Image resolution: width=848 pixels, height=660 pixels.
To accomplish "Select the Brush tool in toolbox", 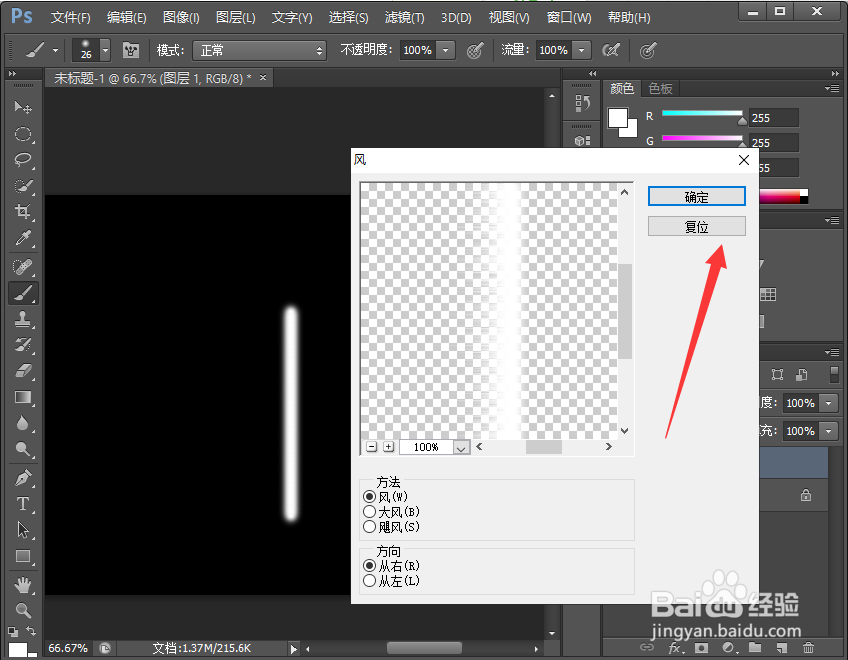I will click(23, 293).
